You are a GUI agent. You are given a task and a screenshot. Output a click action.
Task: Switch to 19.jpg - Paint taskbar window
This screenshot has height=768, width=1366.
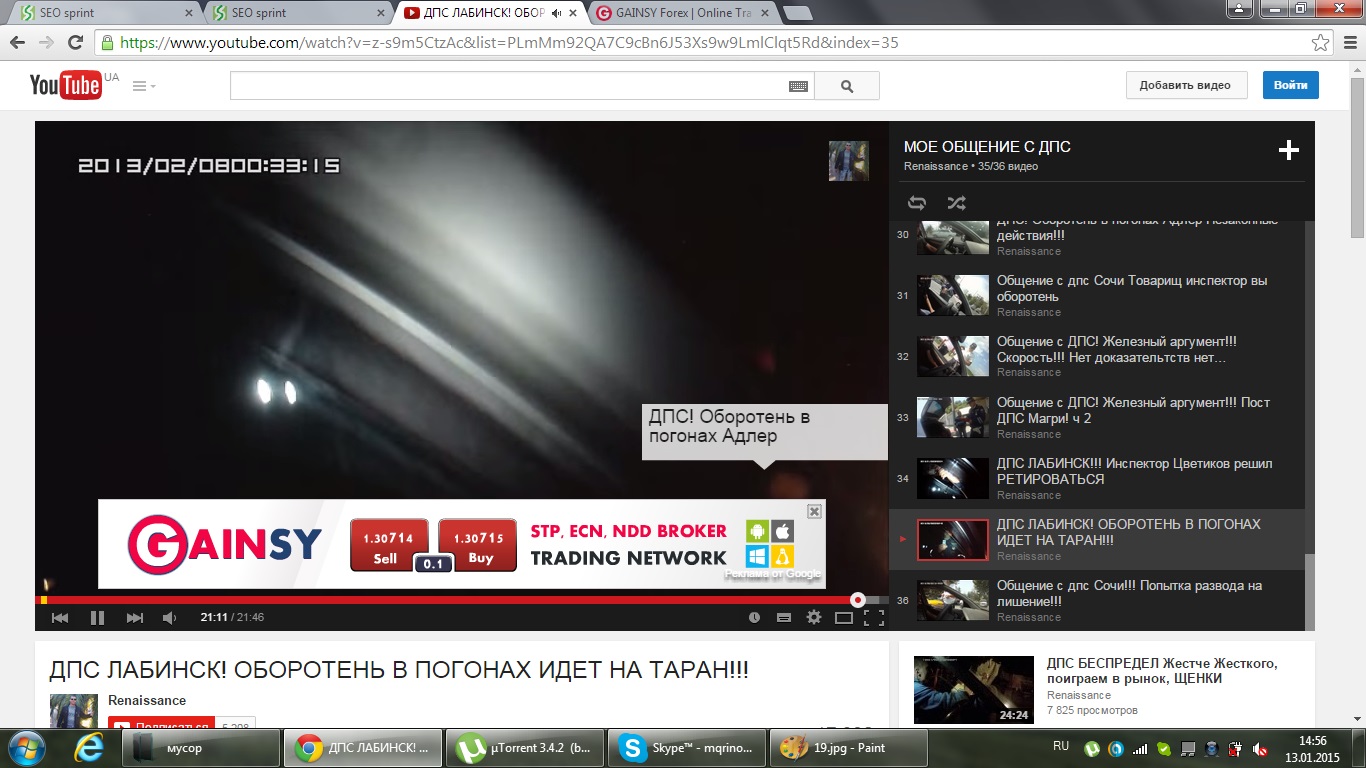(849, 748)
